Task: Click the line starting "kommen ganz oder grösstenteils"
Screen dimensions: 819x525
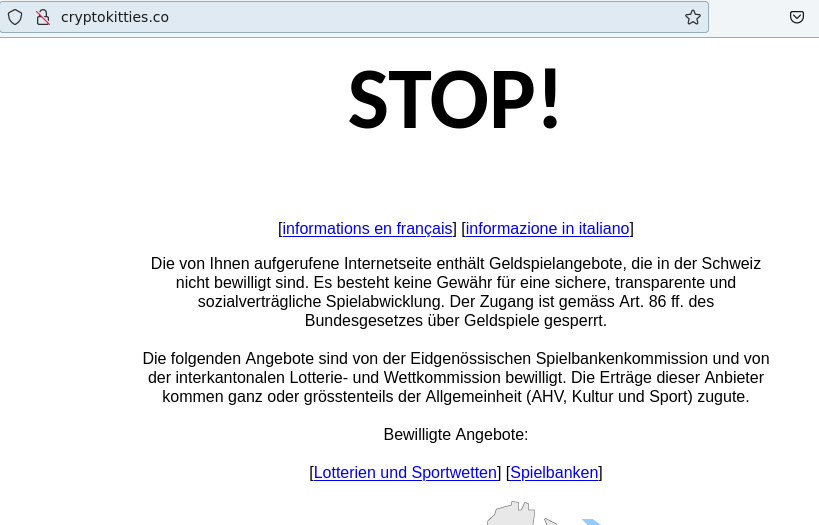Action: click(456, 397)
